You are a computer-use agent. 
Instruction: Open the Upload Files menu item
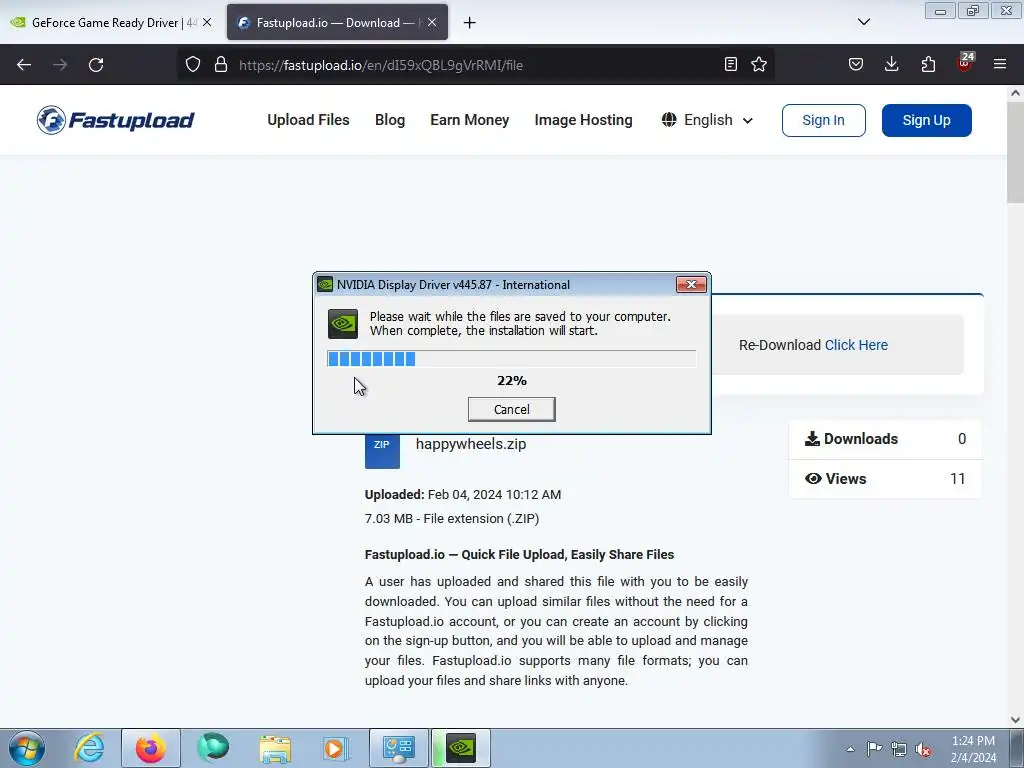pyautogui.click(x=308, y=120)
